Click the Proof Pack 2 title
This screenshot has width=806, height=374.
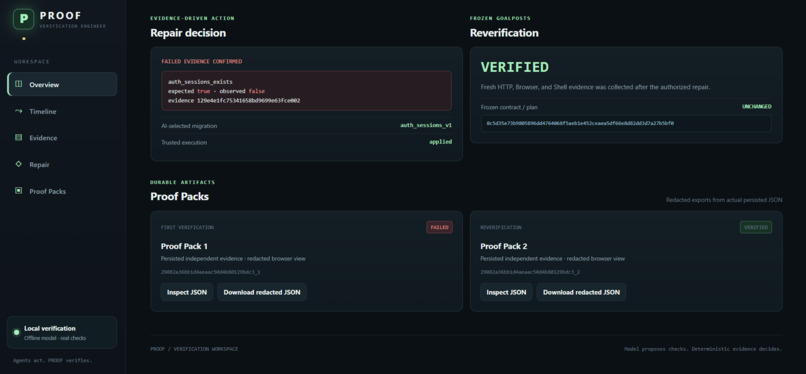point(504,246)
